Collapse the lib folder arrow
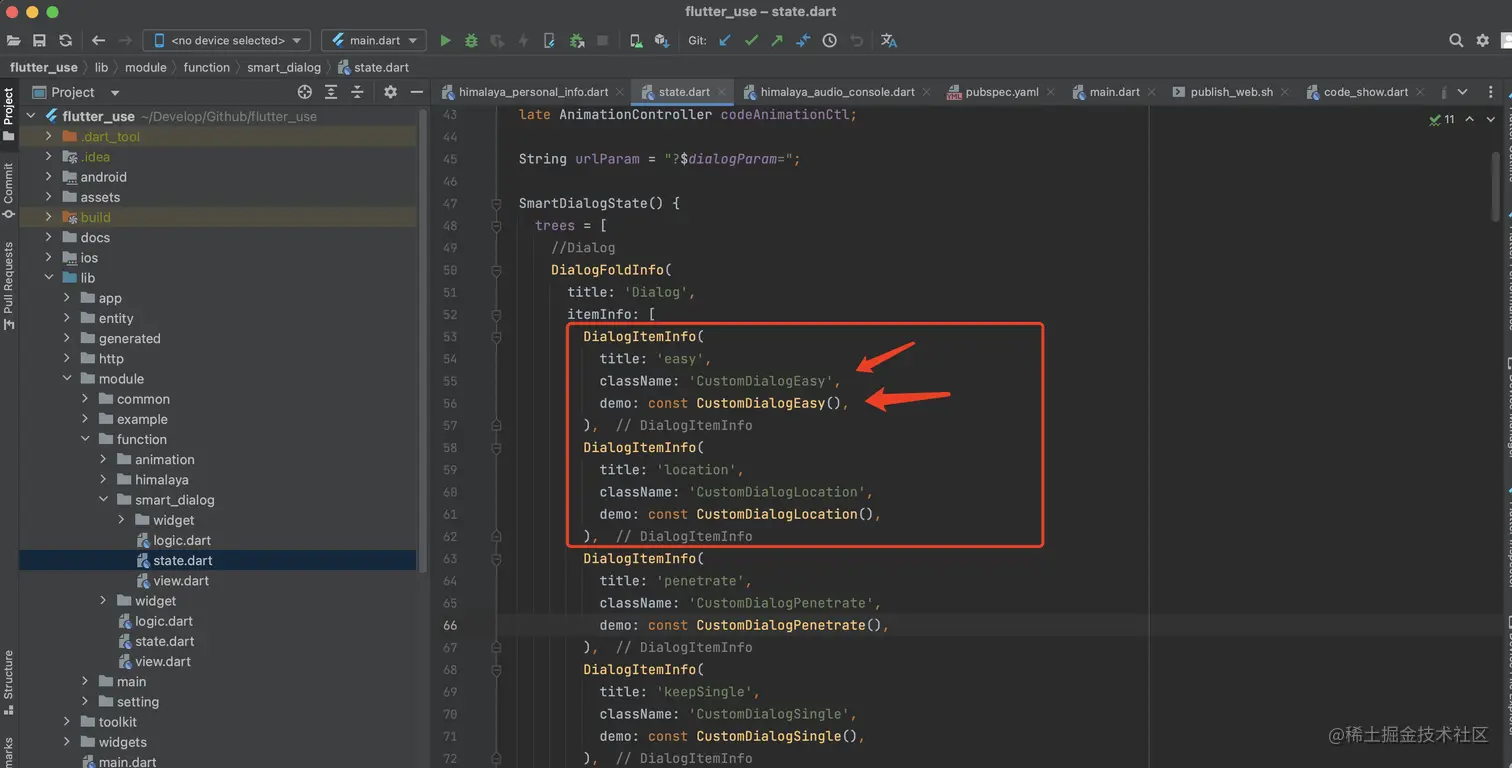Screen dimensions: 1512x768 [48, 278]
